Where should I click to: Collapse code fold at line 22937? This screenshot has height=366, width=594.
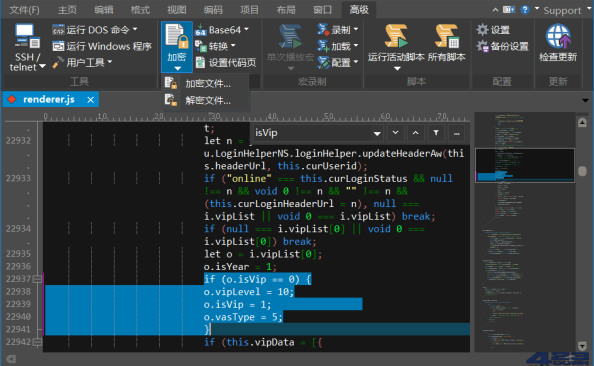click(37, 279)
